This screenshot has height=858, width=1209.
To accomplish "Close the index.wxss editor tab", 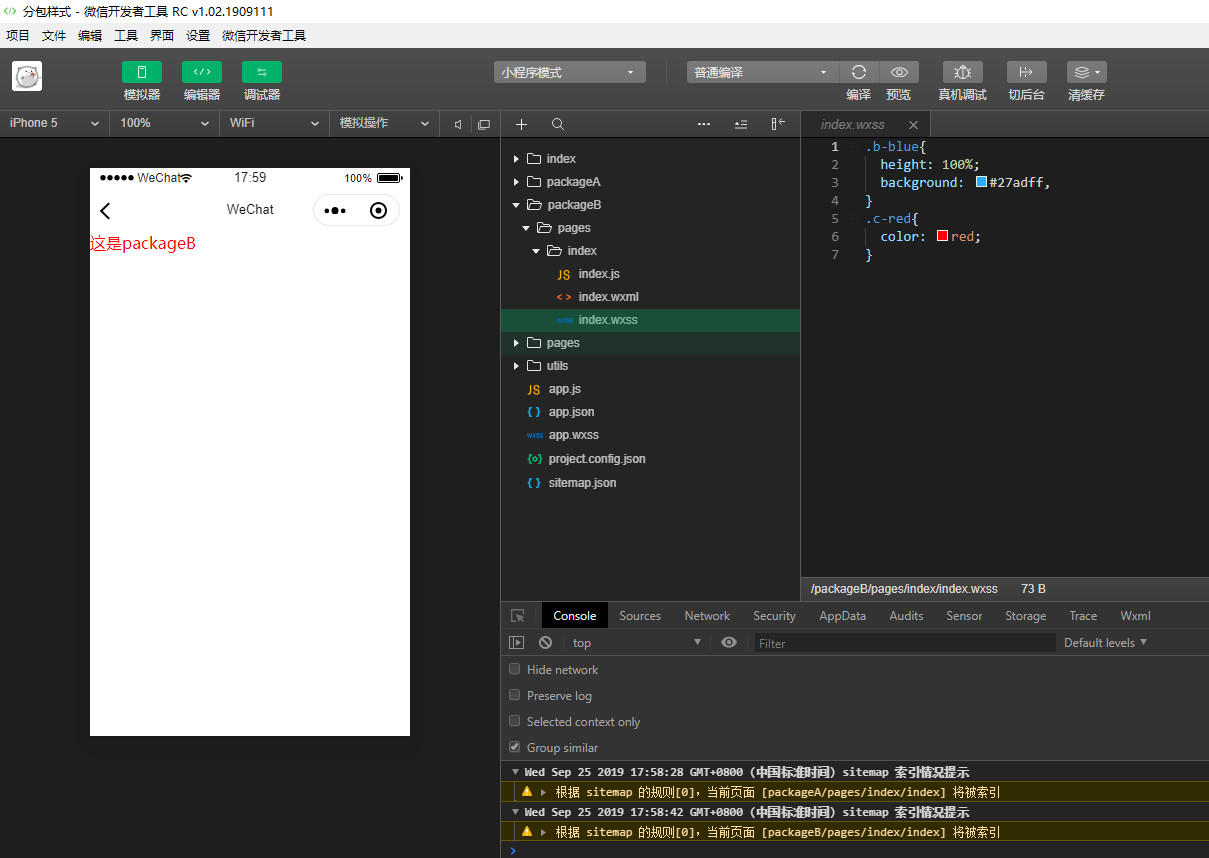I will pos(913,125).
